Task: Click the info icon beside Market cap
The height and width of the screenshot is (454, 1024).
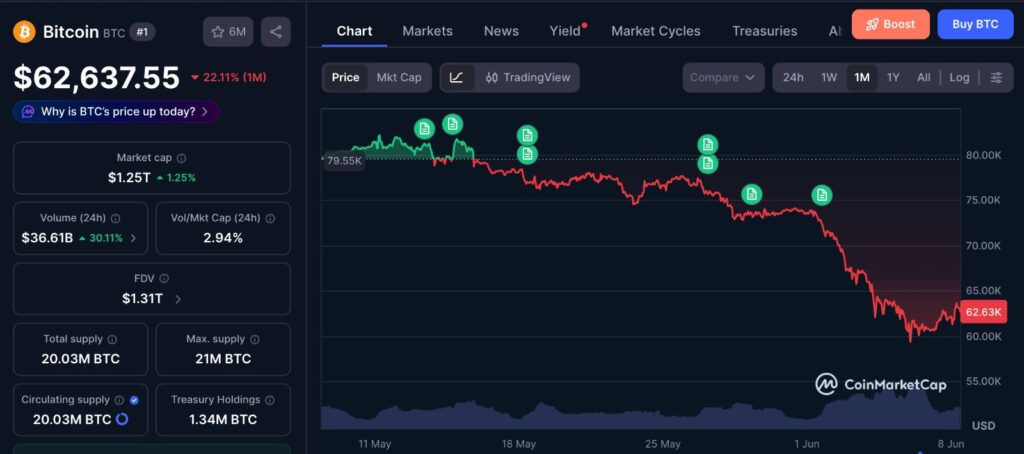Action: tap(182, 158)
